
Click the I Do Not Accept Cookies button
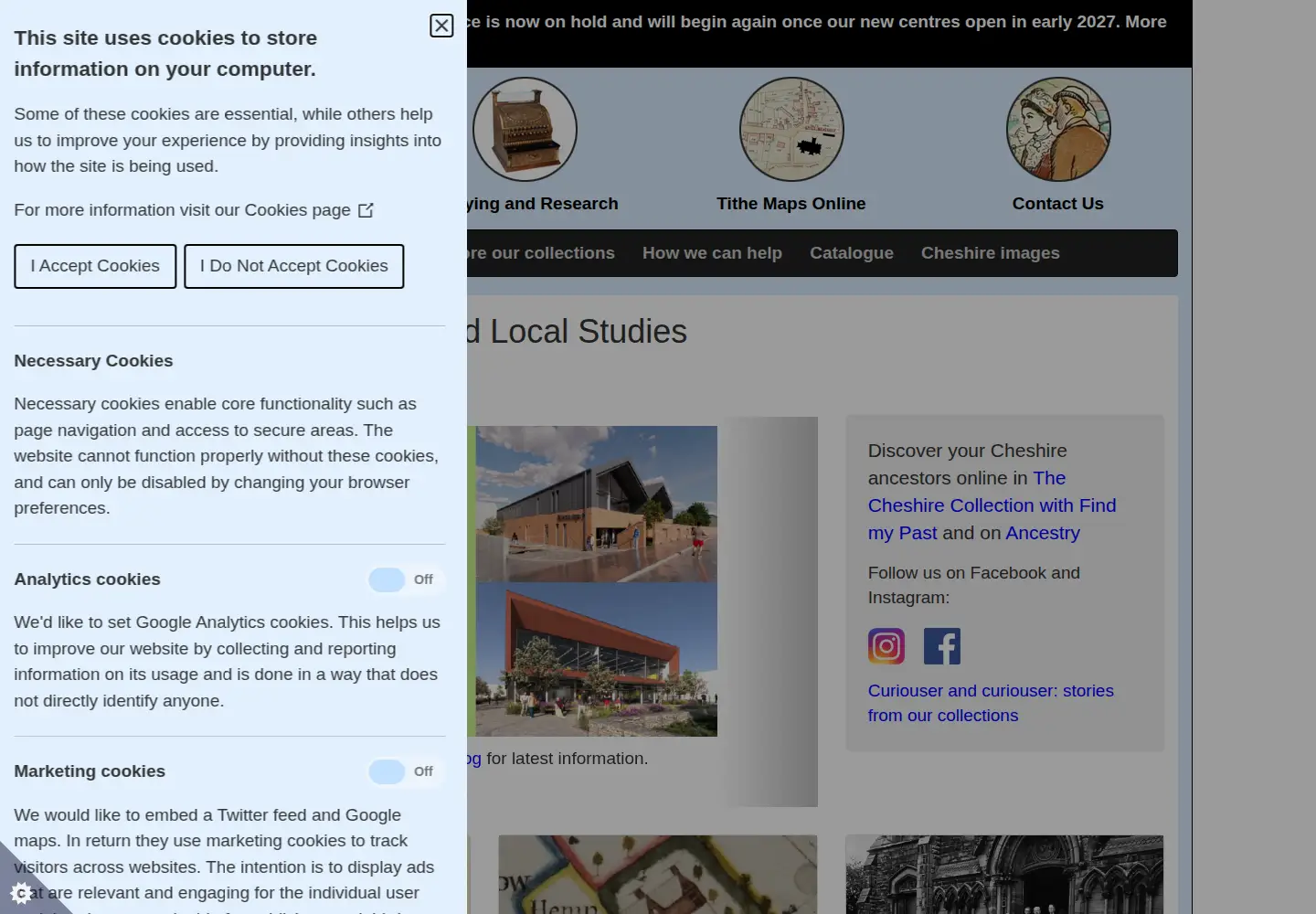tap(294, 266)
